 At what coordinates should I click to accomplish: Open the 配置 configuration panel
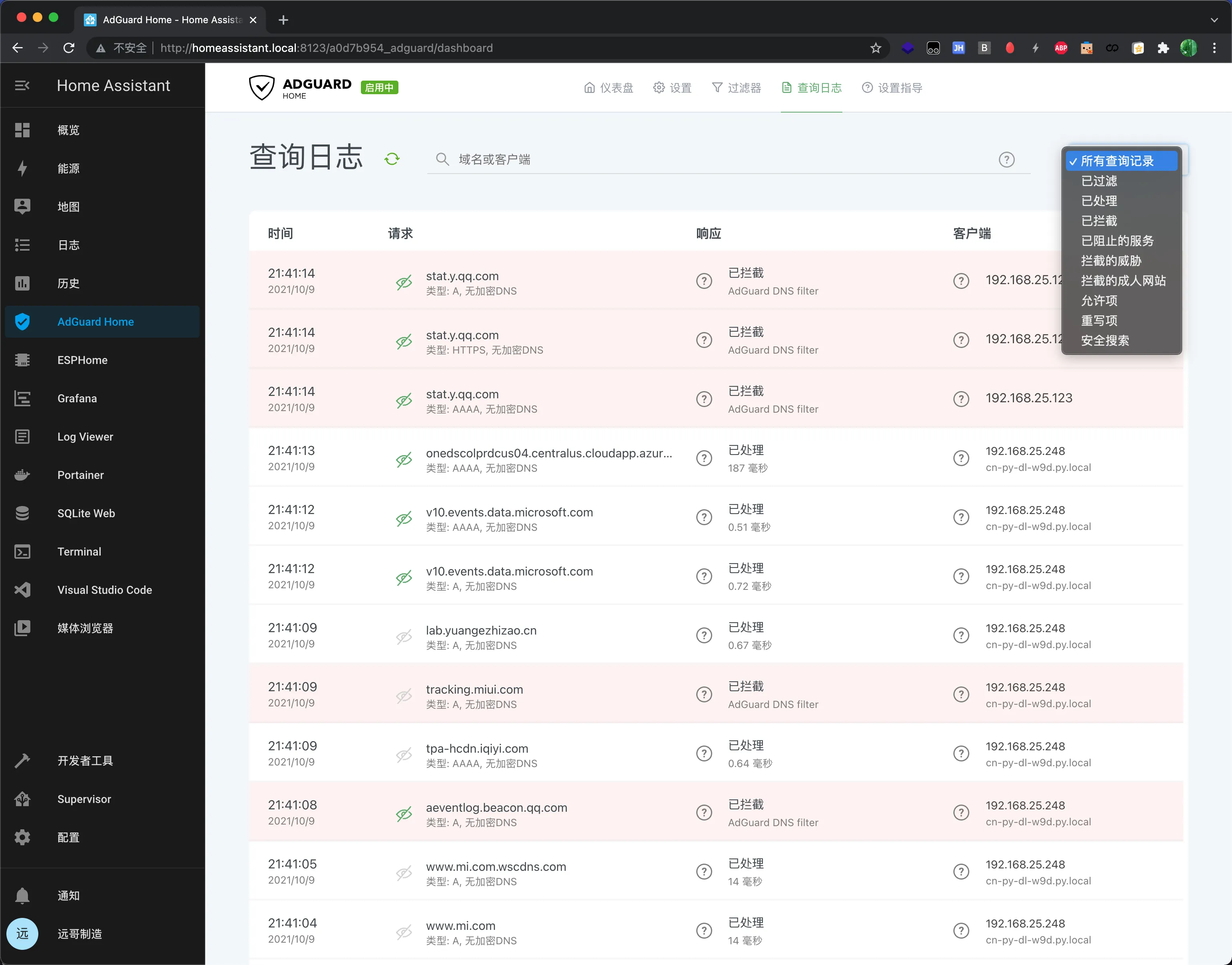pos(102,837)
